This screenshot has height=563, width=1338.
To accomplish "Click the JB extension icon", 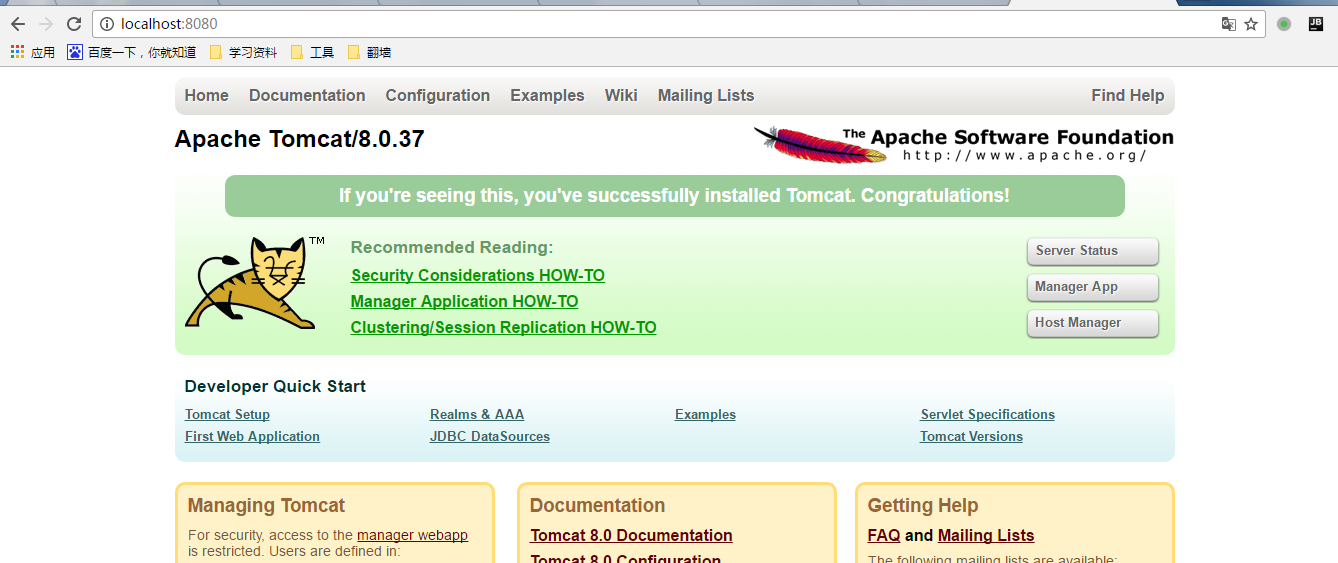I will [1316, 24].
